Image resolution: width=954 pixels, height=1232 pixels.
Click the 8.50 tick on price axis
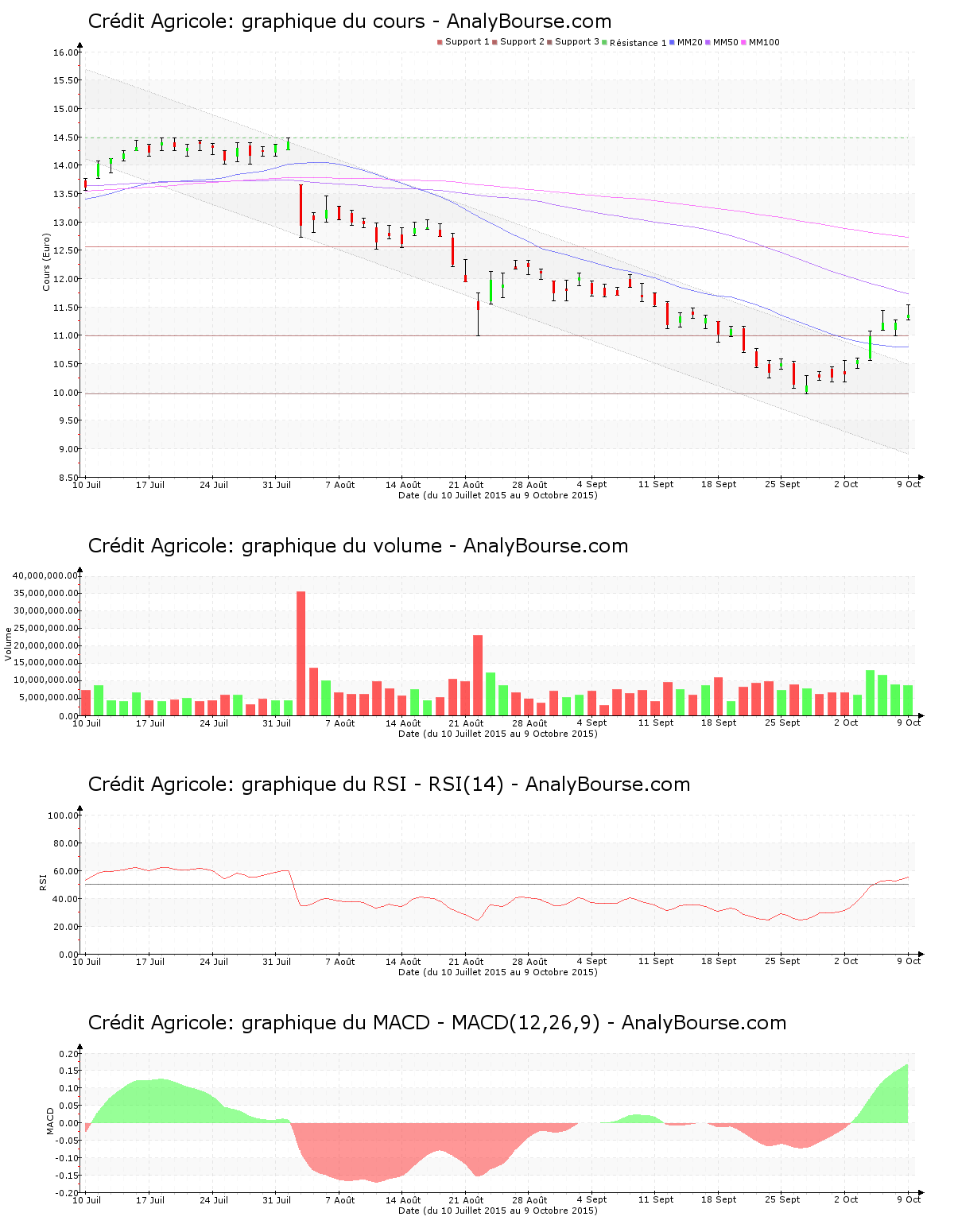click(68, 478)
